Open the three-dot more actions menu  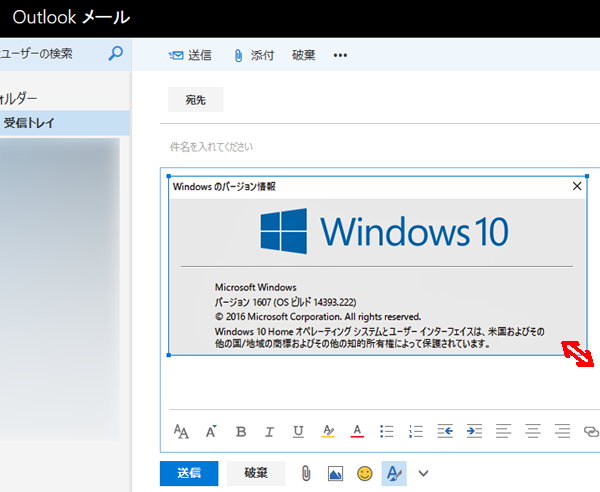pyautogui.click(x=340, y=55)
